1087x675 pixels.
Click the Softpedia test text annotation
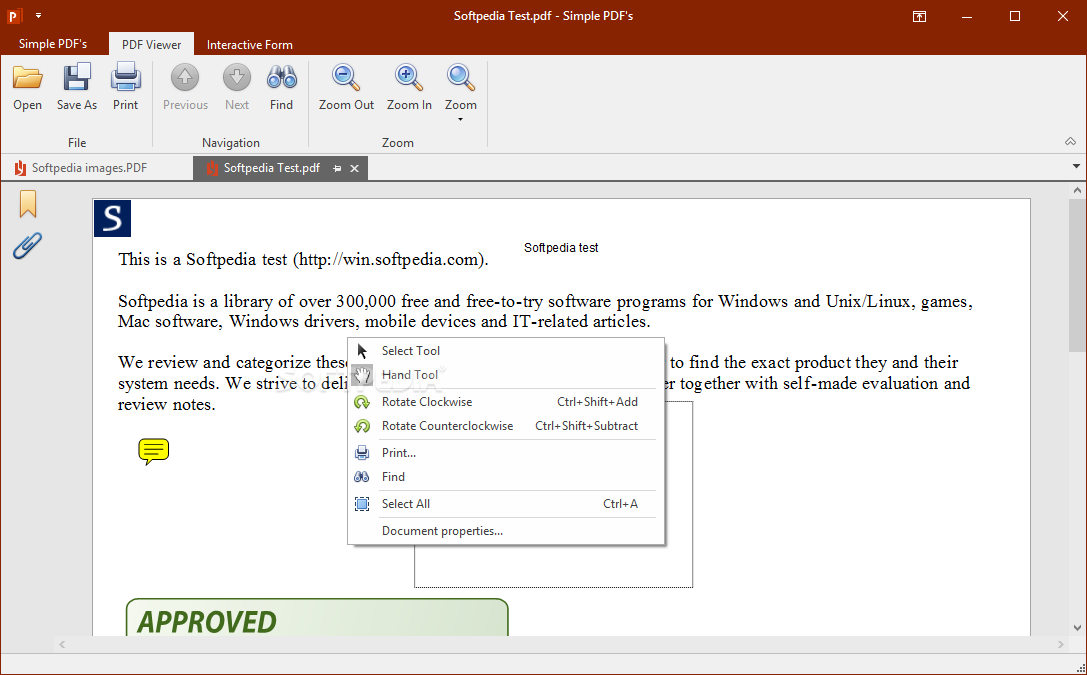click(561, 247)
